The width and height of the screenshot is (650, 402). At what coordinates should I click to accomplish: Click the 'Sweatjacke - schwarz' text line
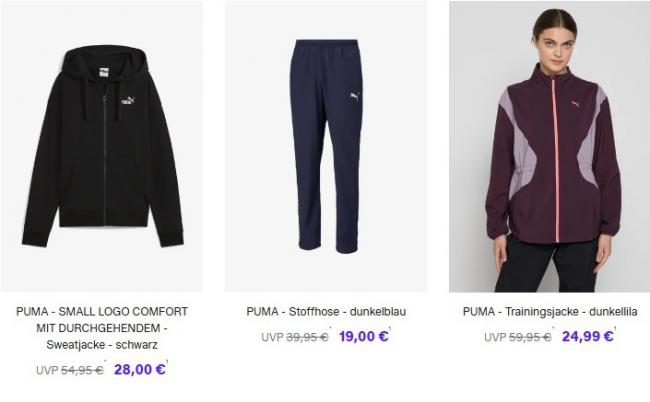(x=102, y=345)
